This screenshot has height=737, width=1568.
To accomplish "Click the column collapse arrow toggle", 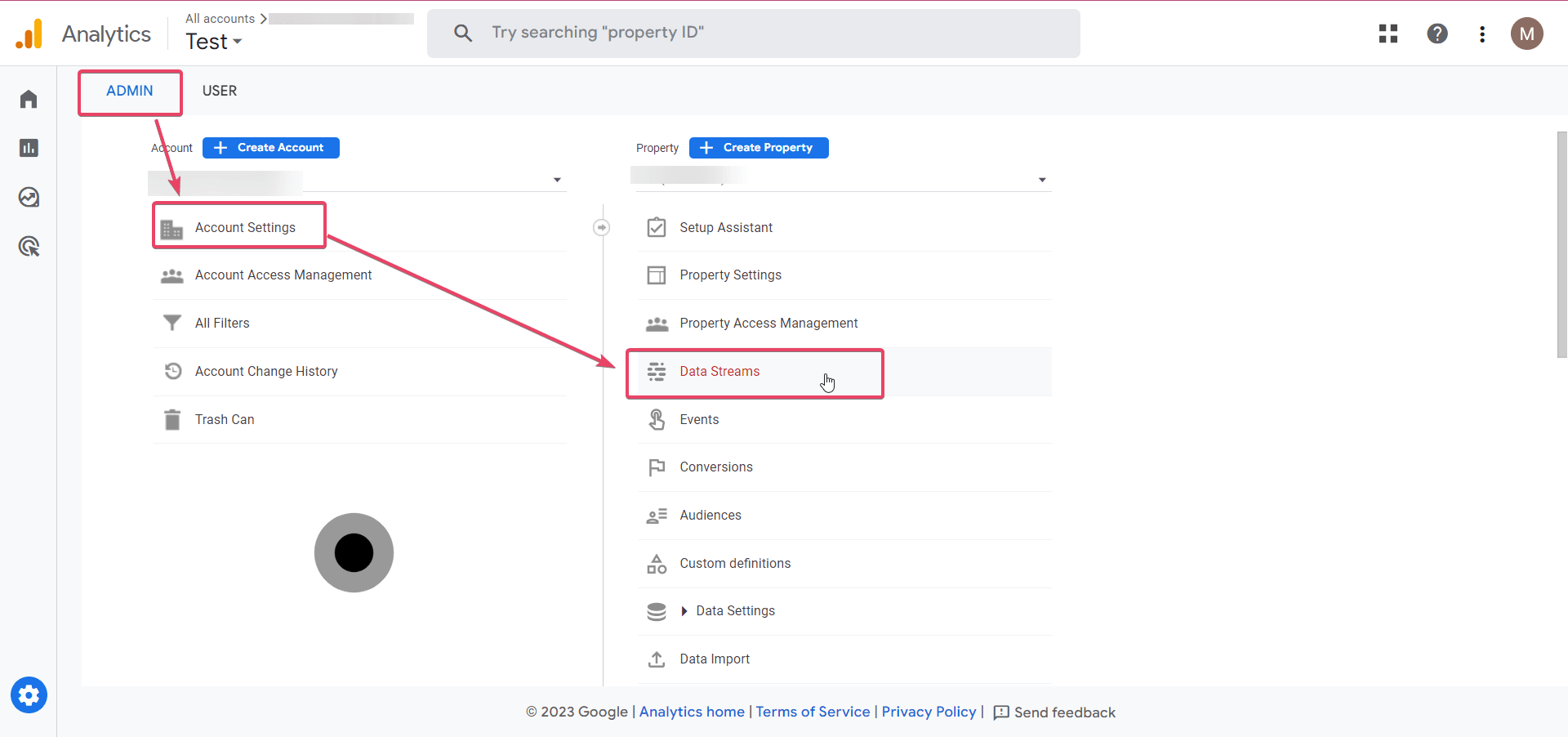I will 601,228.
